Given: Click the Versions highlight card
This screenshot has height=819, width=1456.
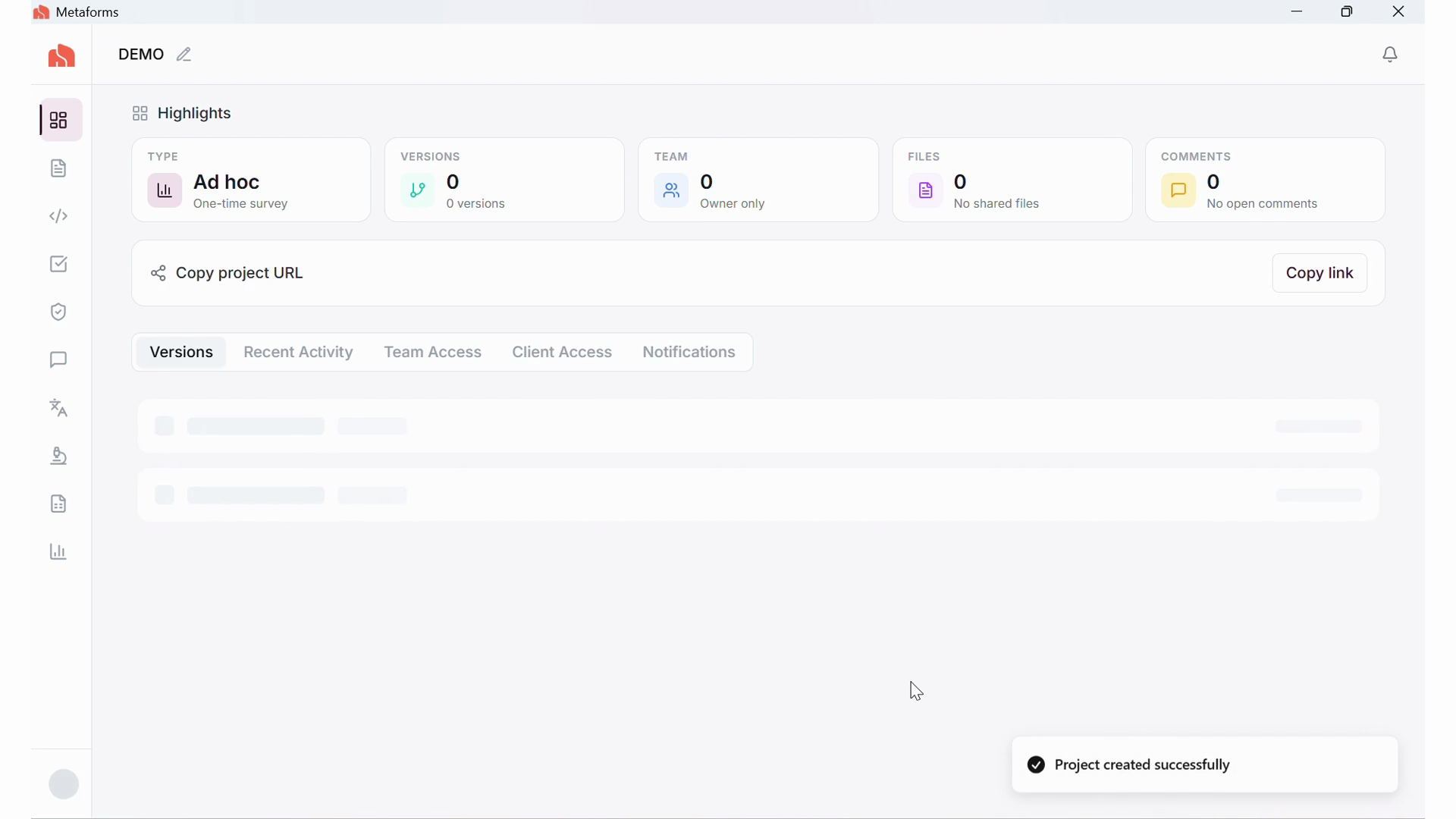Looking at the screenshot, I should (x=504, y=180).
